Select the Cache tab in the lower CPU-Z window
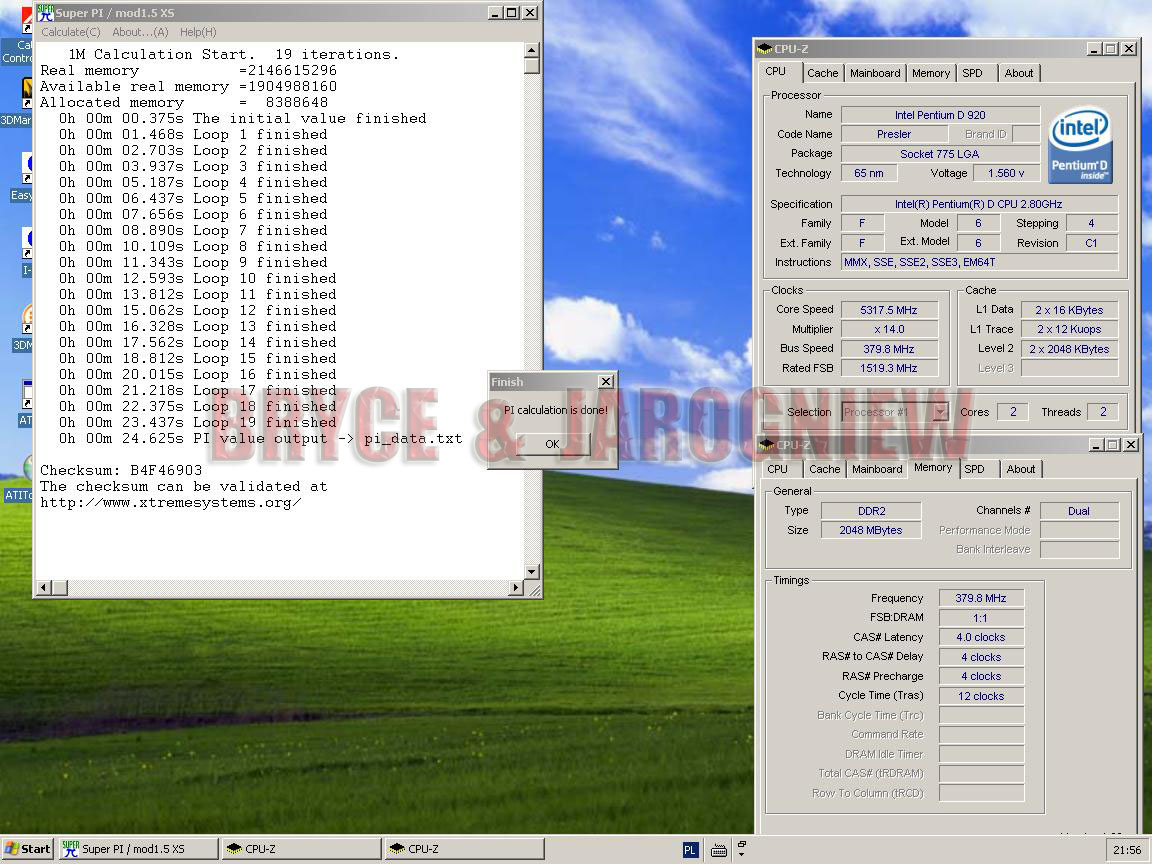Viewport: 1152px width, 864px height. coord(824,469)
